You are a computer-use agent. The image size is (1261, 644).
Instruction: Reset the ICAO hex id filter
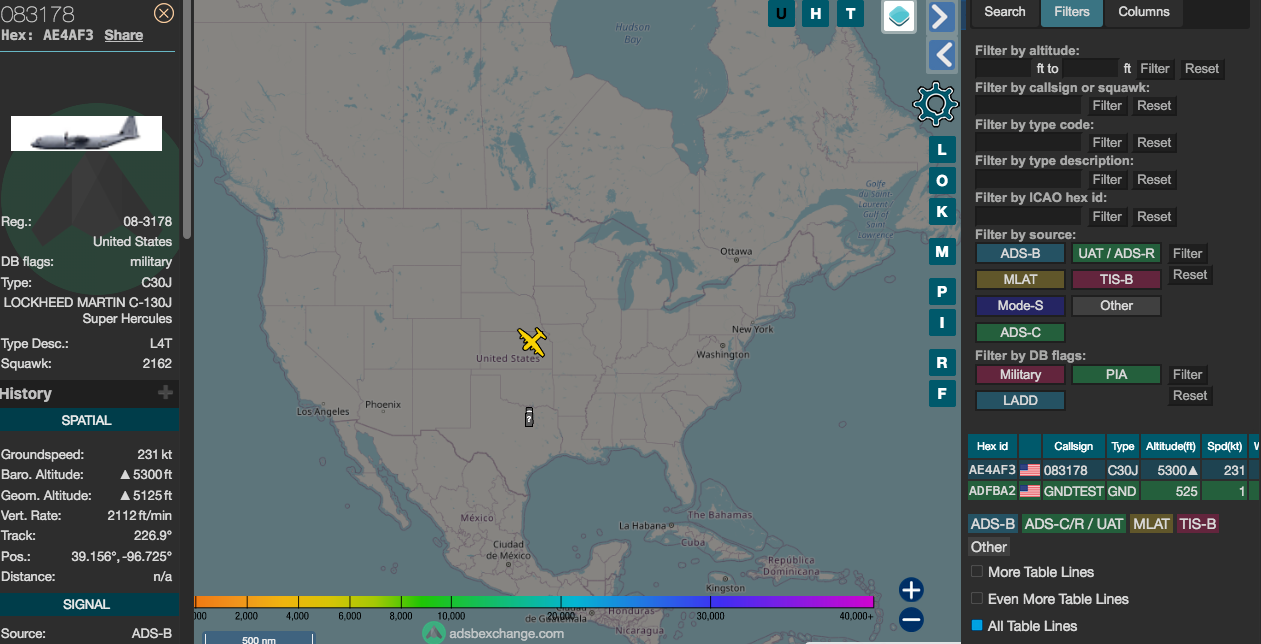click(x=1154, y=217)
